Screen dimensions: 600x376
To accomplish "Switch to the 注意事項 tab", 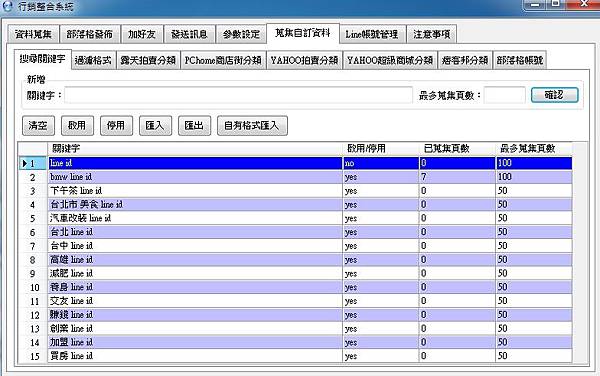I will (431, 34).
